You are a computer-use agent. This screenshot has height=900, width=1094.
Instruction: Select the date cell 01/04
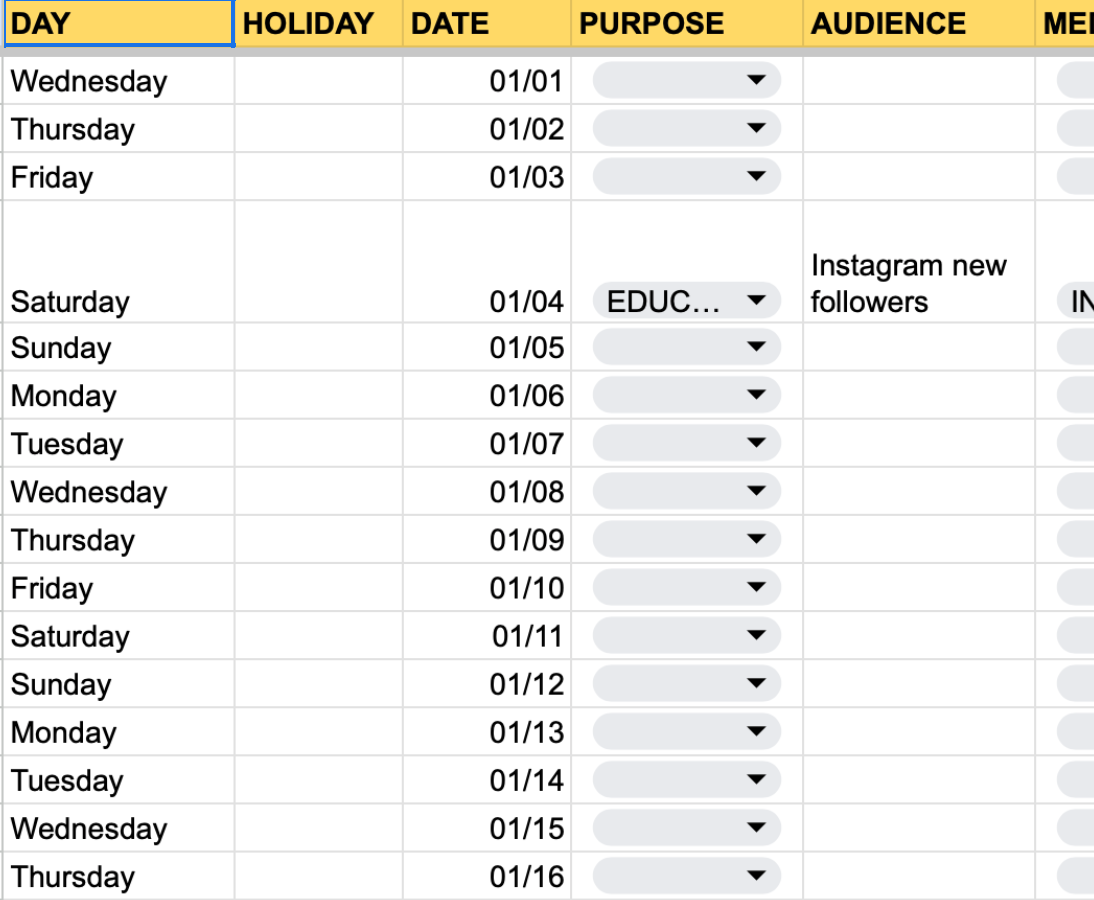point(487,262)
